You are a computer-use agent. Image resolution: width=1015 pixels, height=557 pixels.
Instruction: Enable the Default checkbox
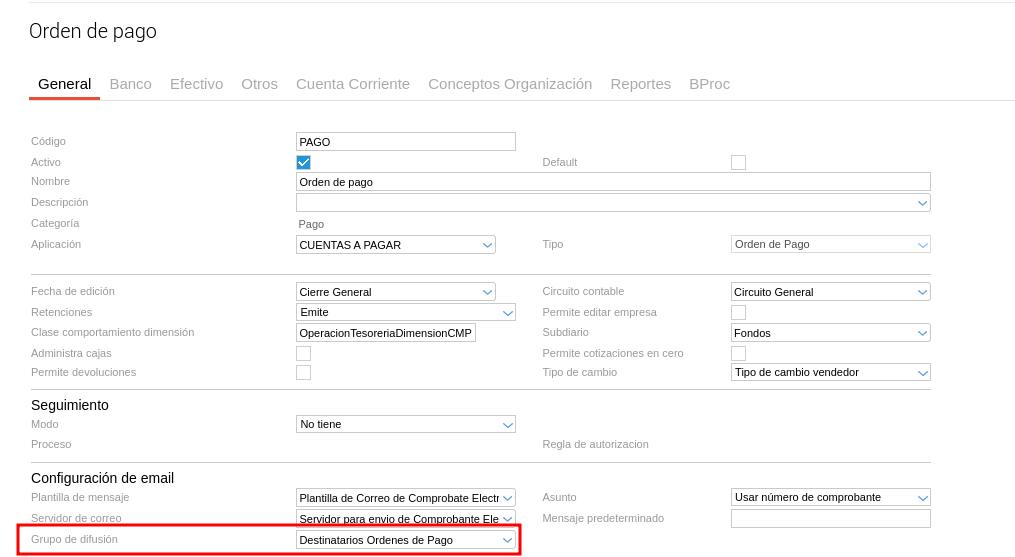pos(738,162)
